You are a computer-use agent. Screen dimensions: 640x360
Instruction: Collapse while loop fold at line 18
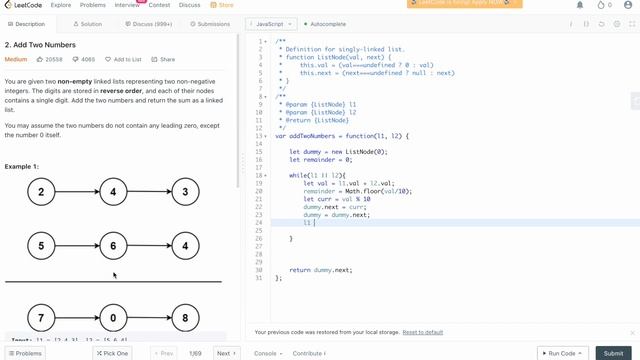point(266,176)
